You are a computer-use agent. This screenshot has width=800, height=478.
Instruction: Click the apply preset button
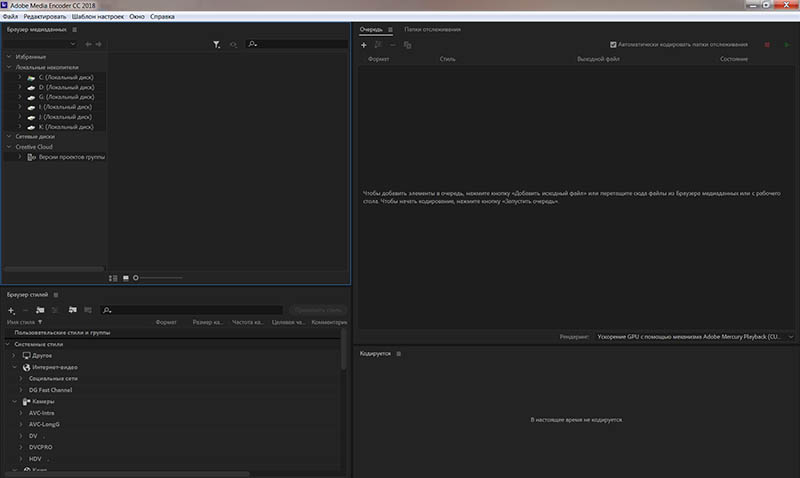coord(318,310)
